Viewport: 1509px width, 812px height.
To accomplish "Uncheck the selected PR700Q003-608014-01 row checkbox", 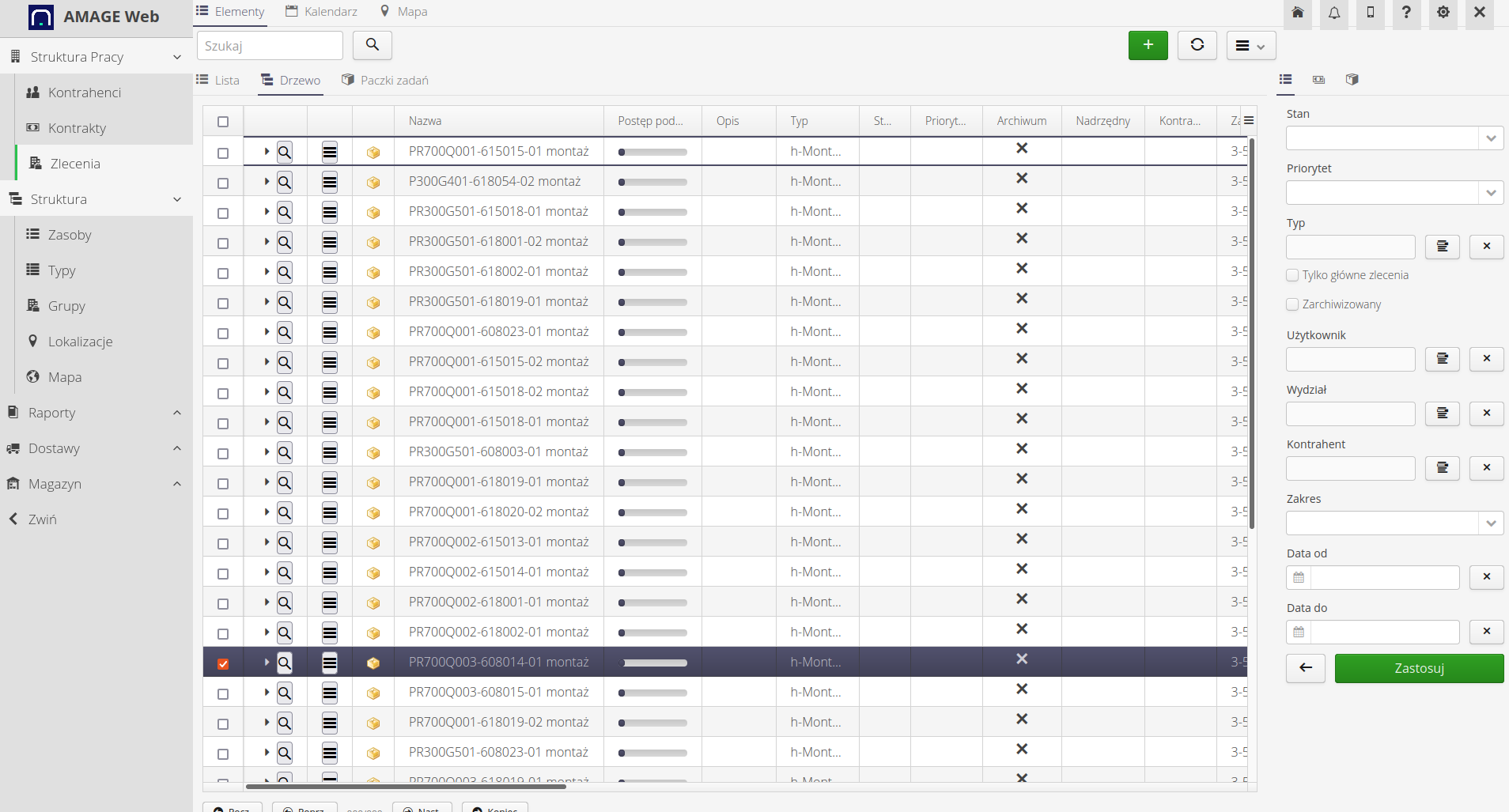I will coord(223,663).
